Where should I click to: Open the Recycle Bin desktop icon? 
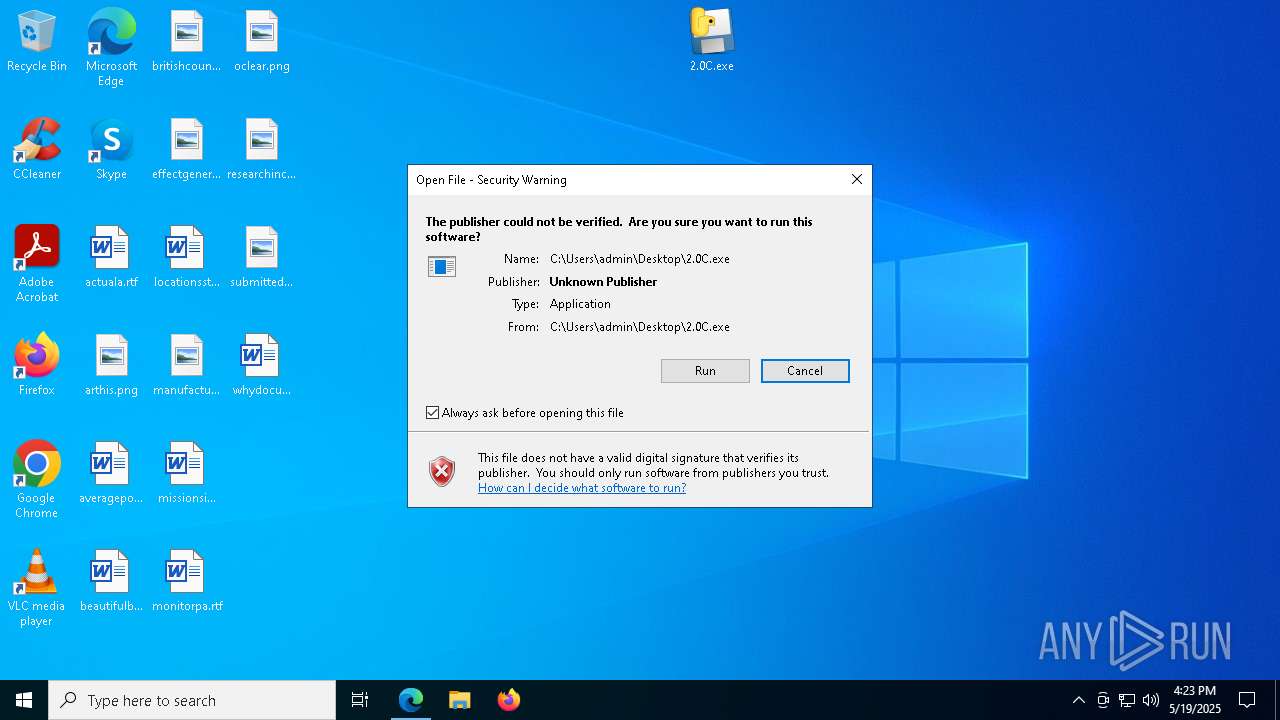click(x=37, y=42)
